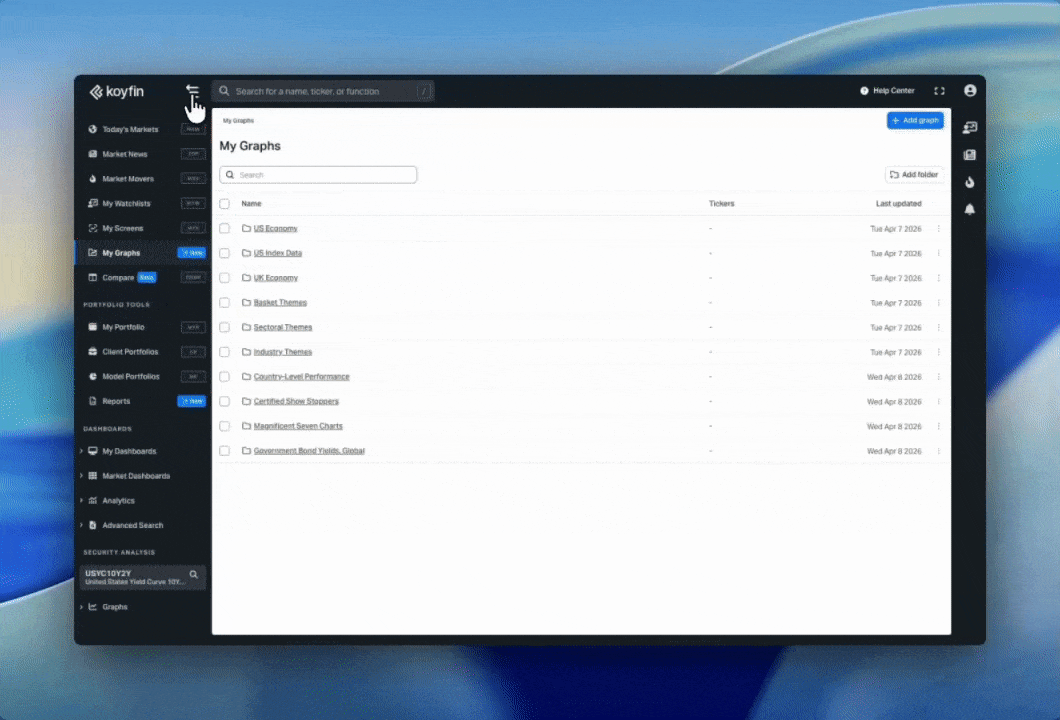Click the search icon beside USYC10Y2Y
This screenshot has height=720, width=1060.
coord(194,575)
